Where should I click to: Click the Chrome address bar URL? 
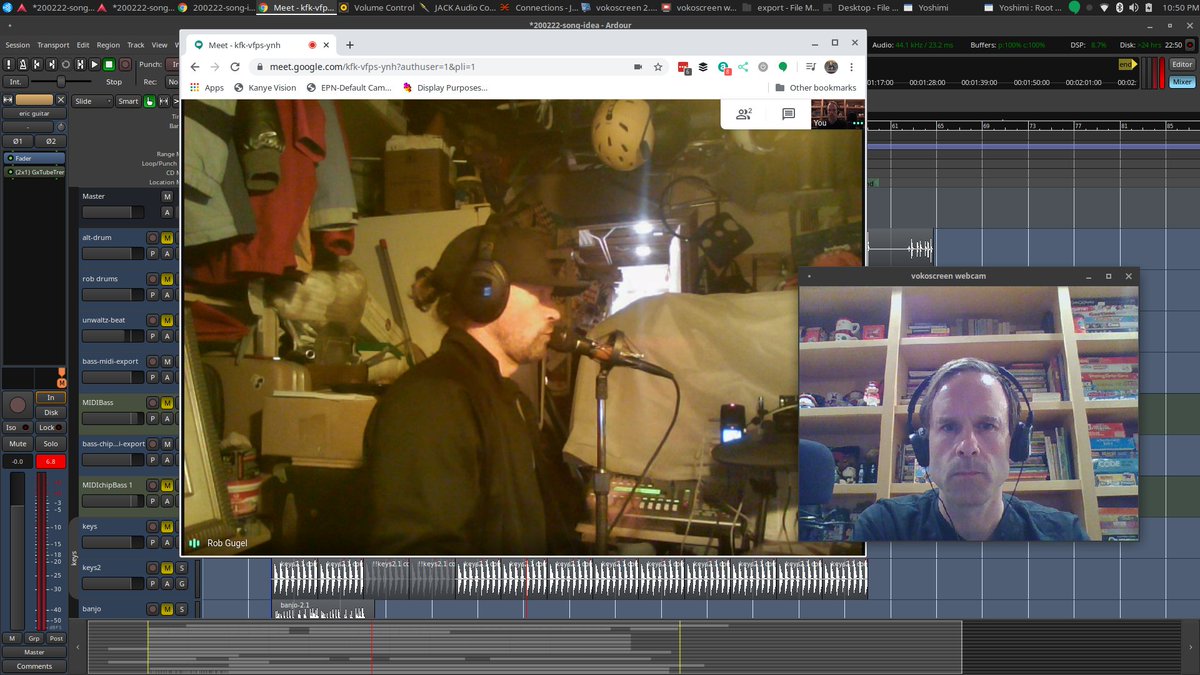coord(372,67)
